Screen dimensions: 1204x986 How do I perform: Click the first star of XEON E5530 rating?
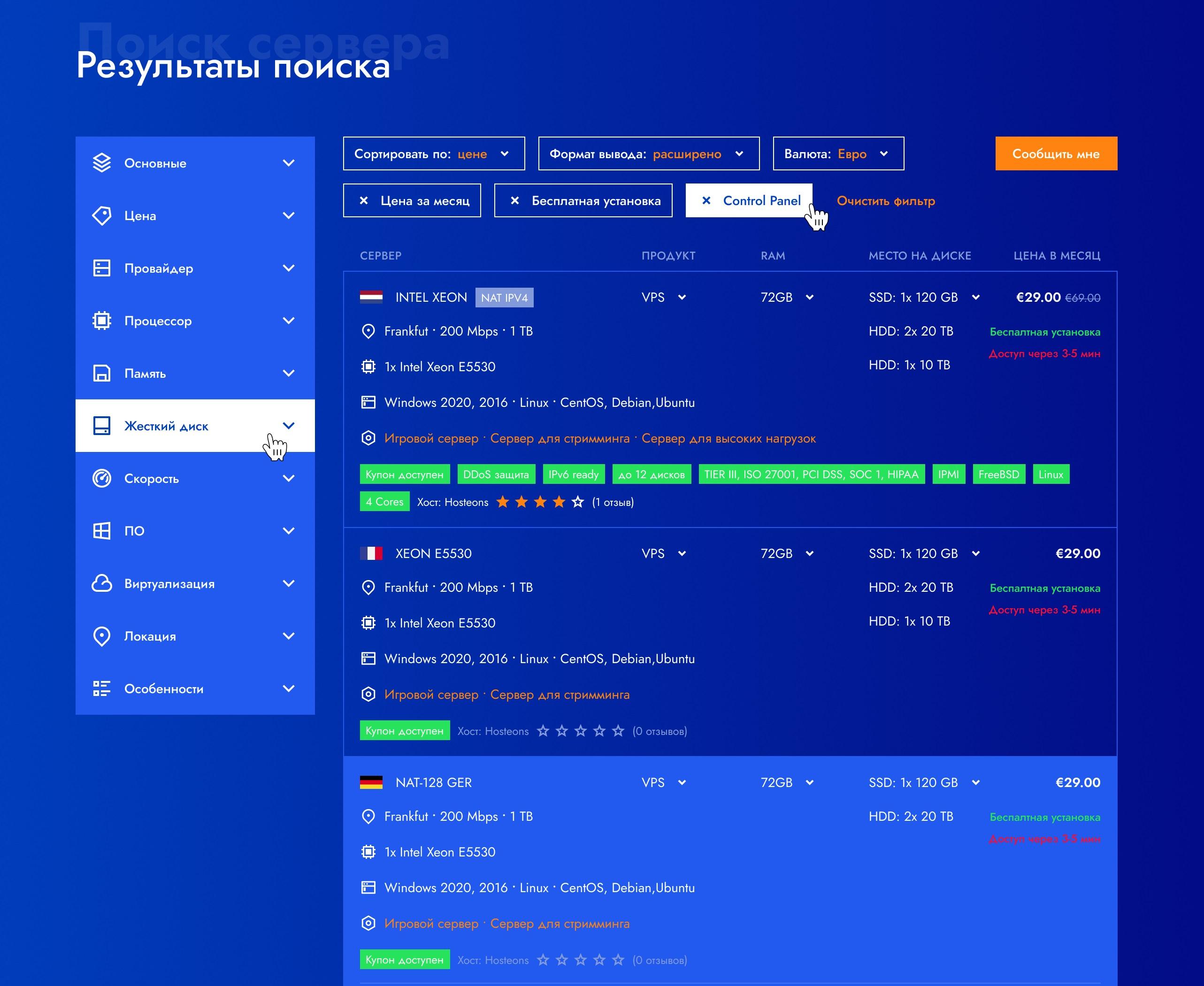[x=543, y=730]
